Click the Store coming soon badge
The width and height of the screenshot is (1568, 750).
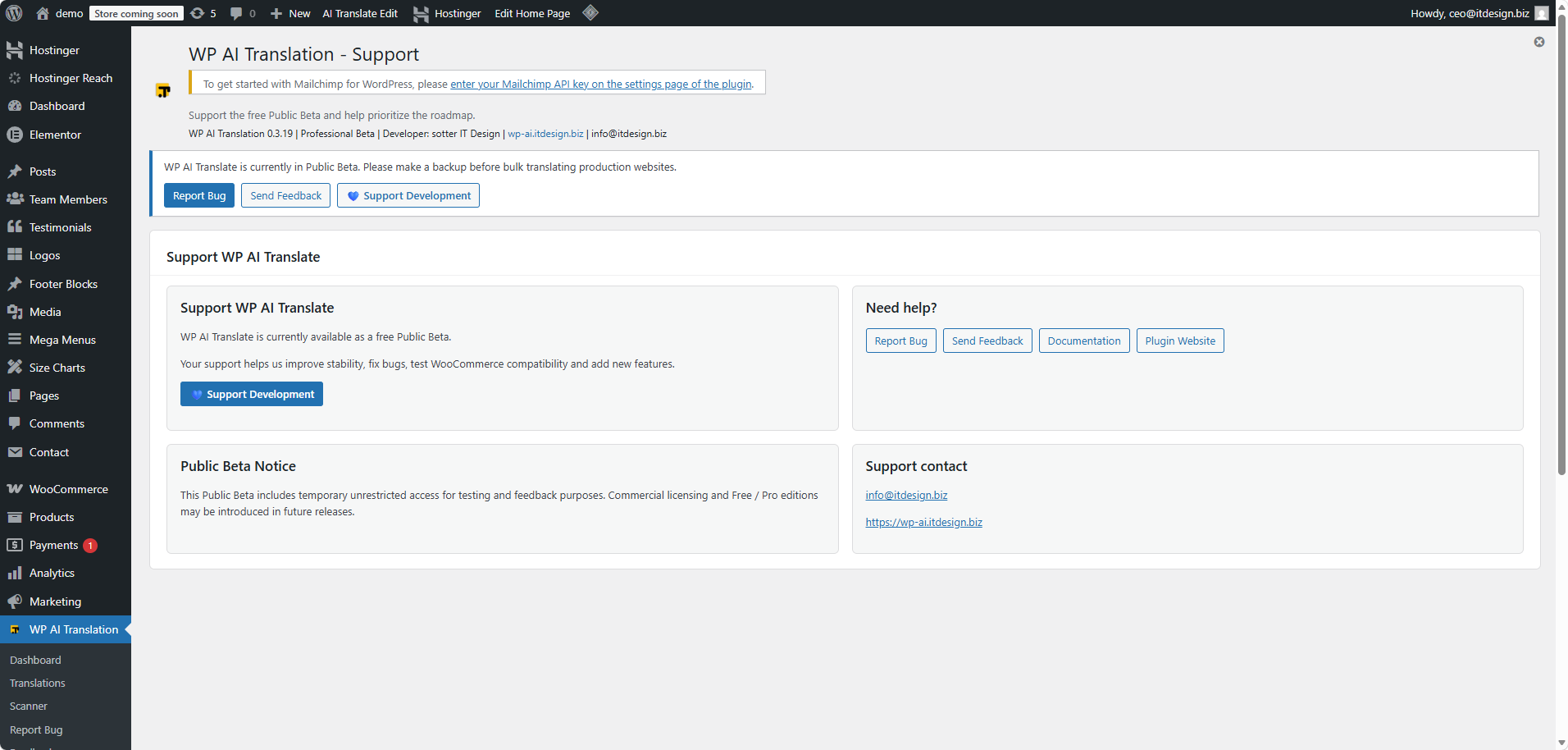(136, 13)
